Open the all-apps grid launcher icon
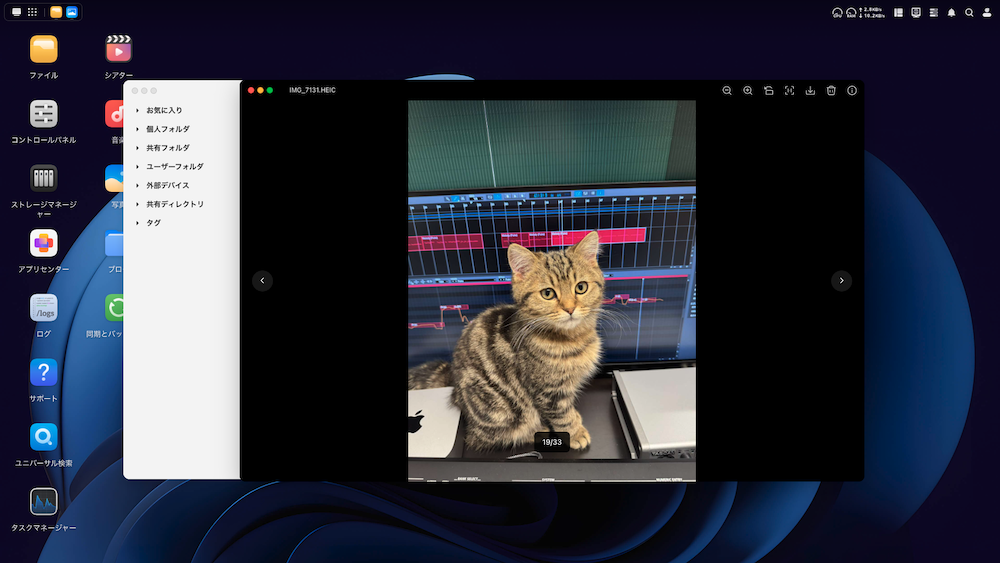This screenshot has height=563, width=1000. pos(32,12)
